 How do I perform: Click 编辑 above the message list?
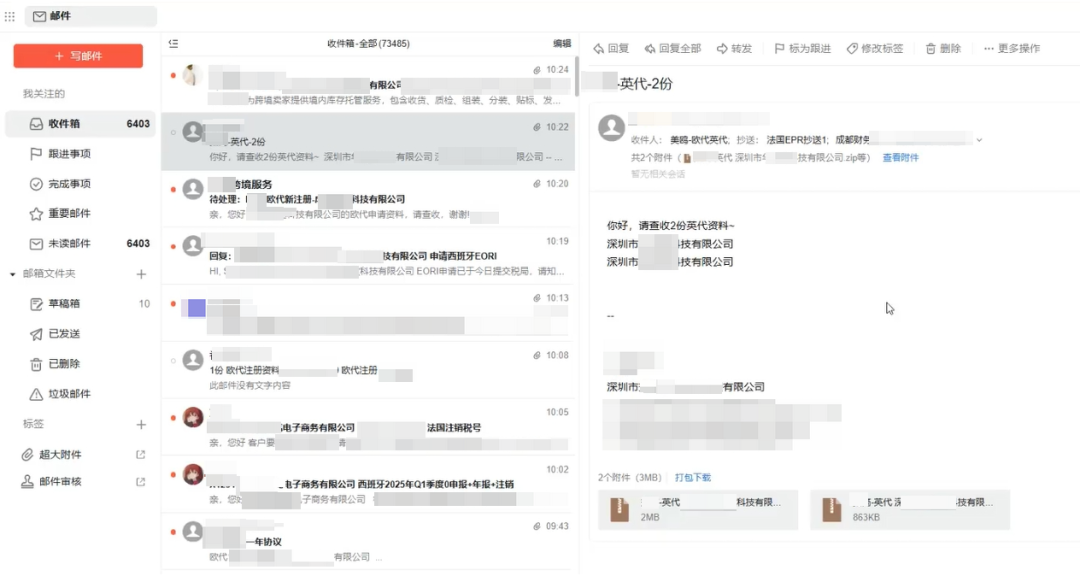pyautogui.click(x=563, y=44)
